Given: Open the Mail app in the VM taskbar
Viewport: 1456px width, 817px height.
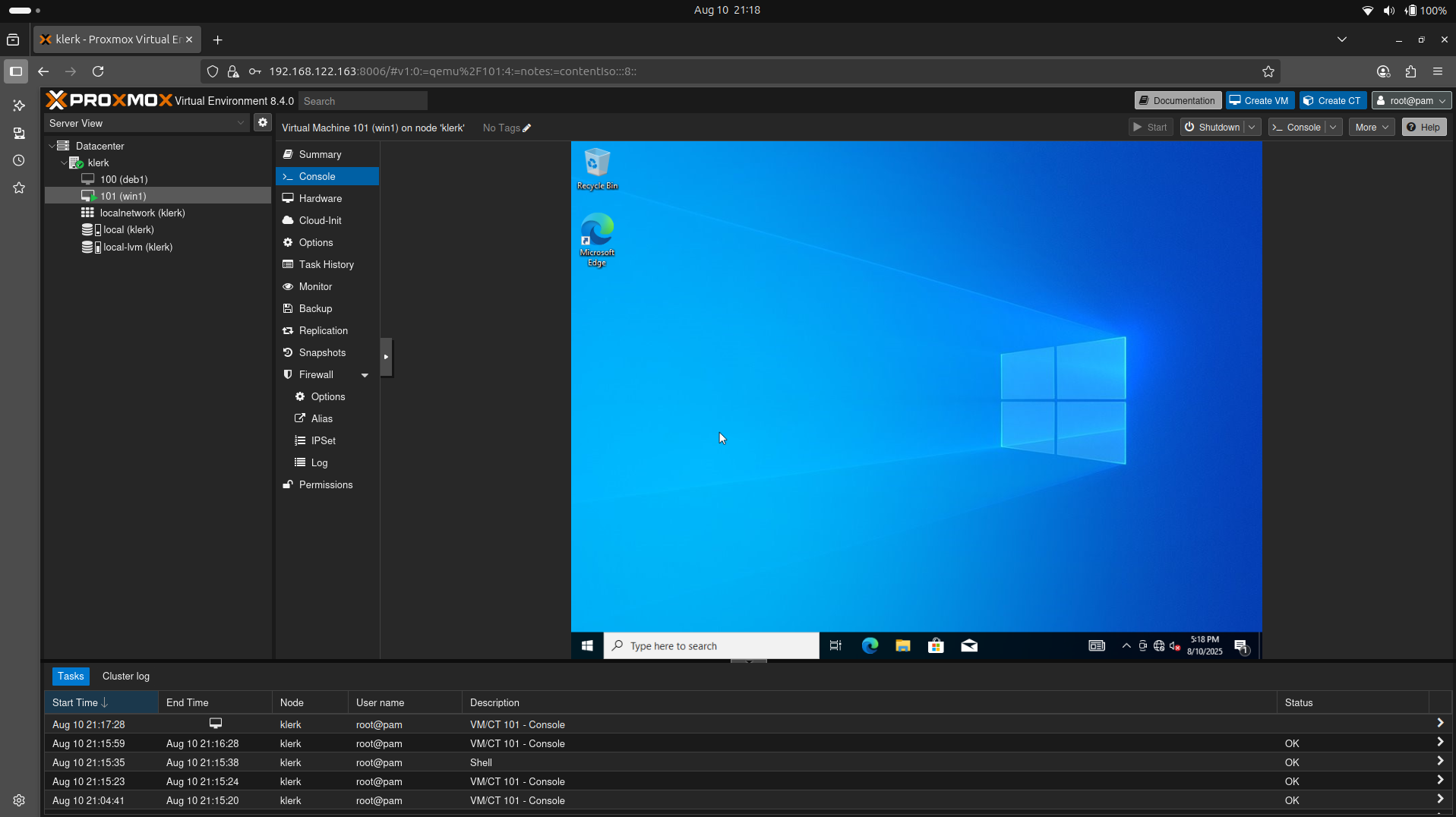Looking at the screenshot, I should [x=969, y=645].
